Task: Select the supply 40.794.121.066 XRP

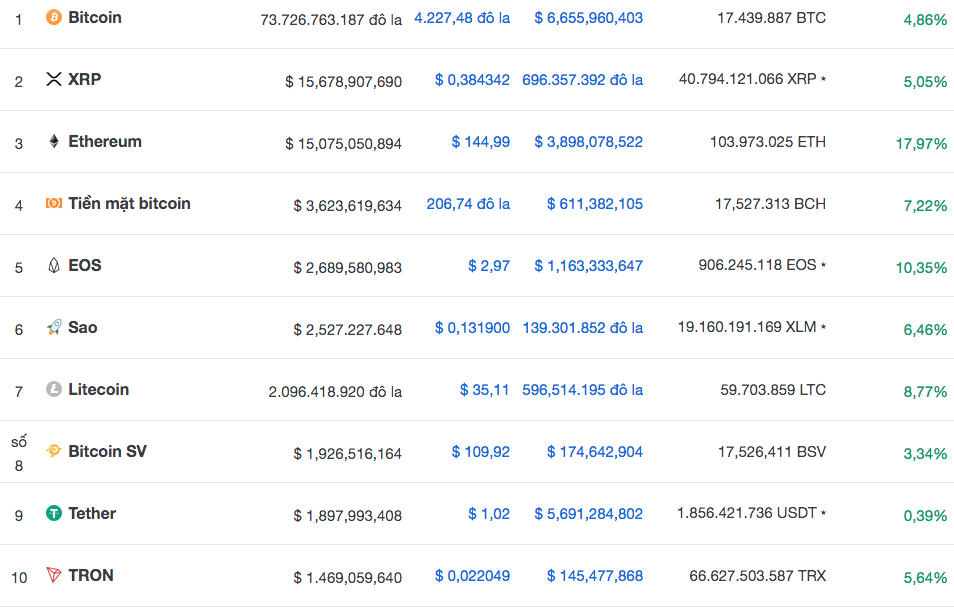Action: (748, 80)
